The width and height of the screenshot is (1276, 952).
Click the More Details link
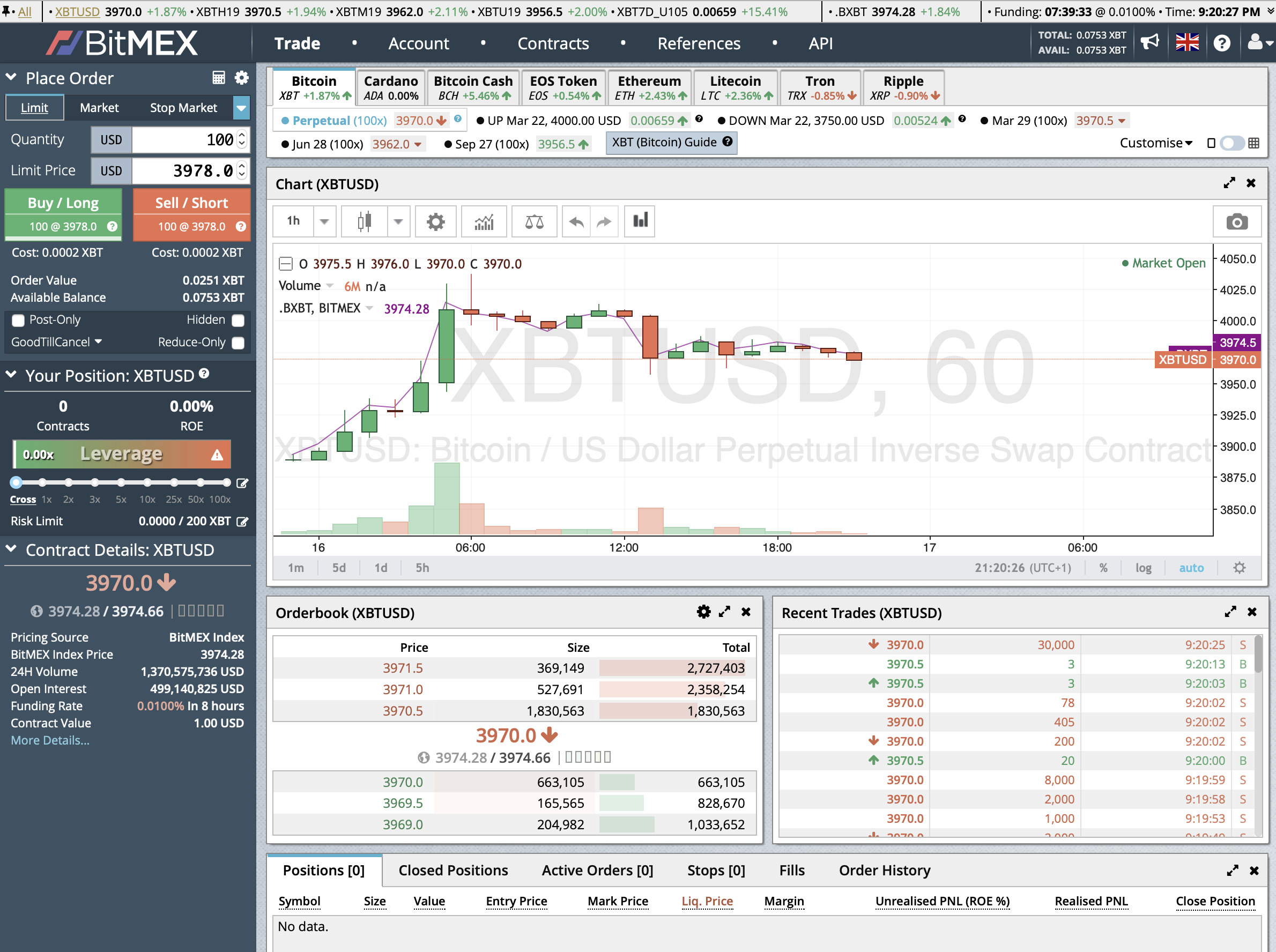(x=50, y=740)
